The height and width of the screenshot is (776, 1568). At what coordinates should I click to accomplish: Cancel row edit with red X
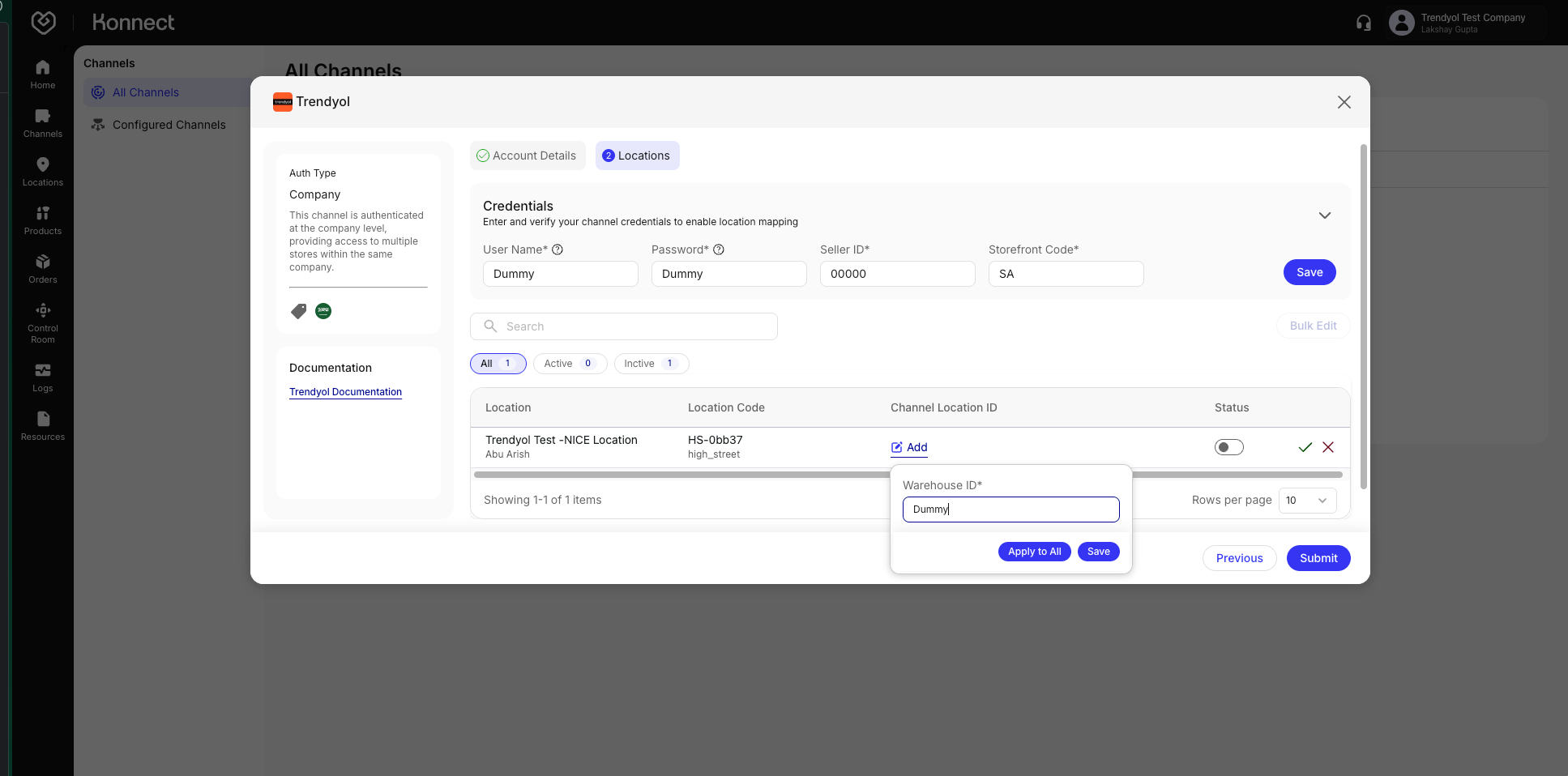pos(1328,447)
